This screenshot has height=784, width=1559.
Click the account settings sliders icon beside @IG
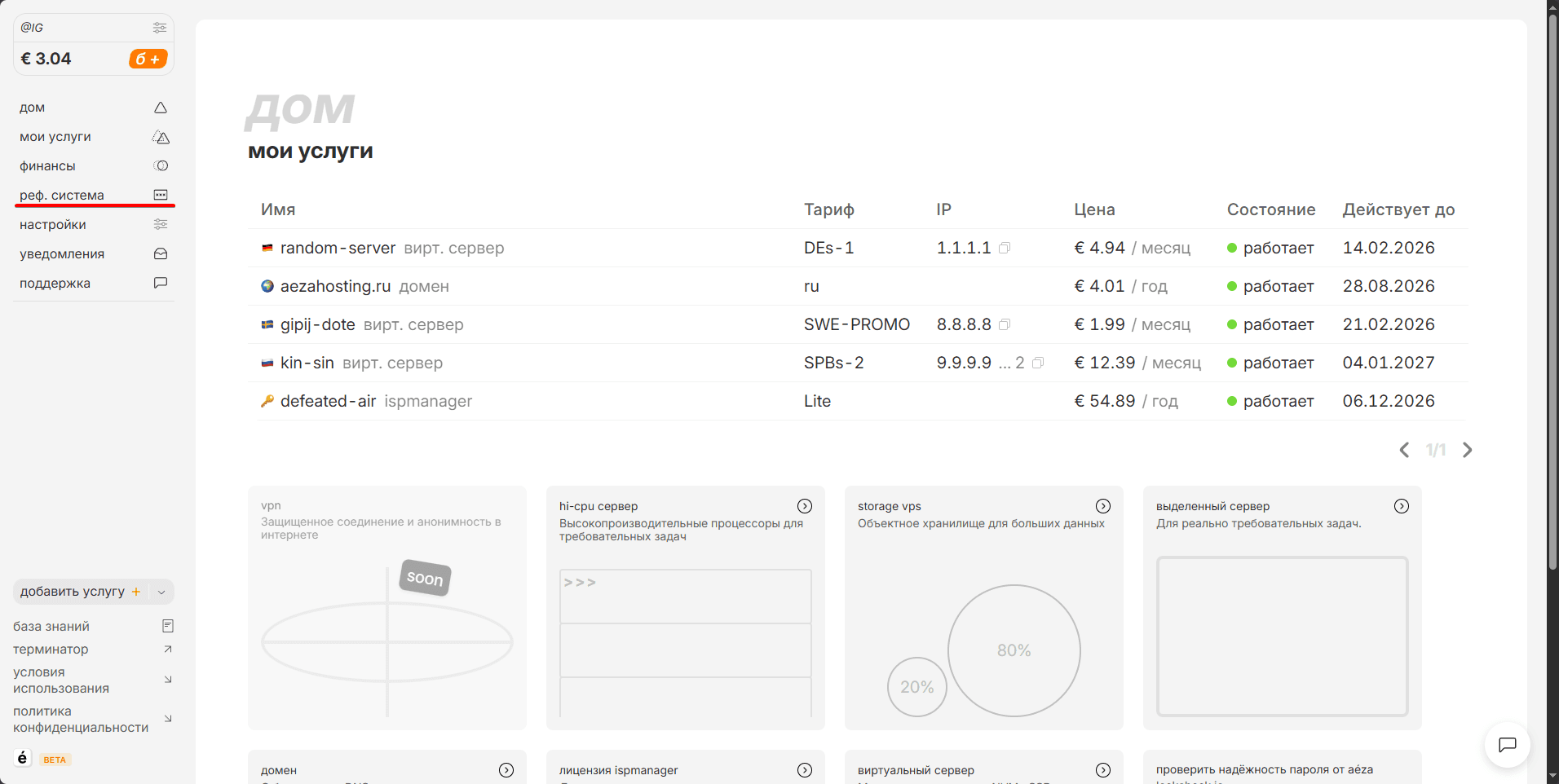(x=159, y=28)
